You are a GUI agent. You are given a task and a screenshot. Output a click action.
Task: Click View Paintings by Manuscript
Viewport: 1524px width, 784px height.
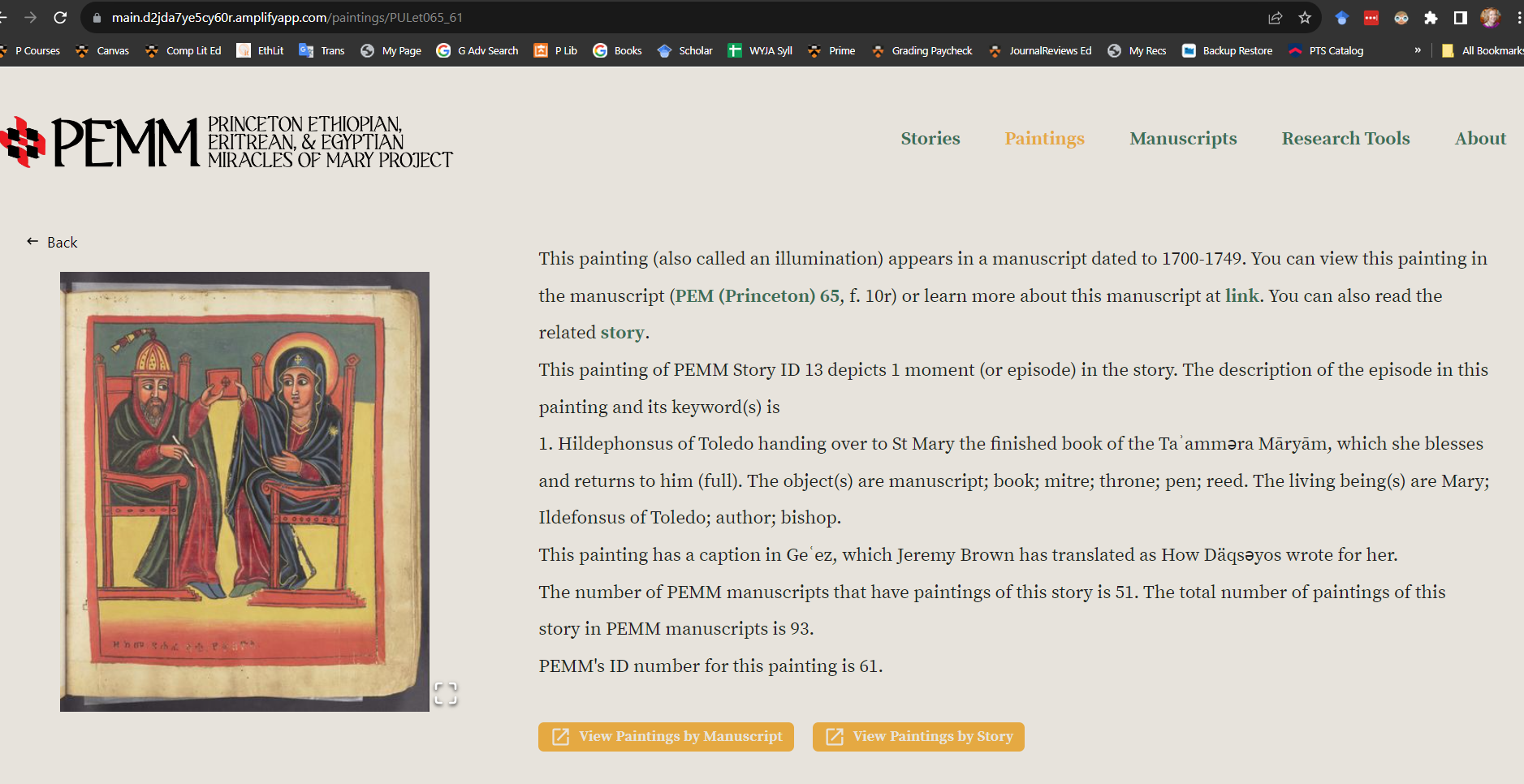[665, 737]
